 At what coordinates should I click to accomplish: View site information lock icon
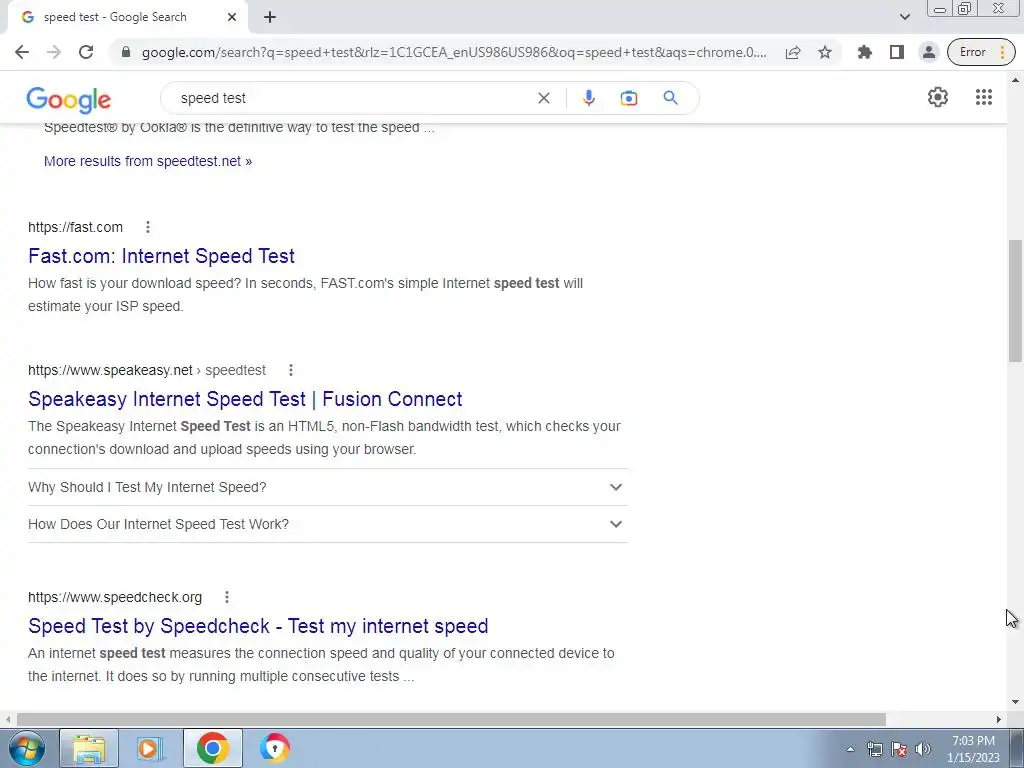coord(126,52)
